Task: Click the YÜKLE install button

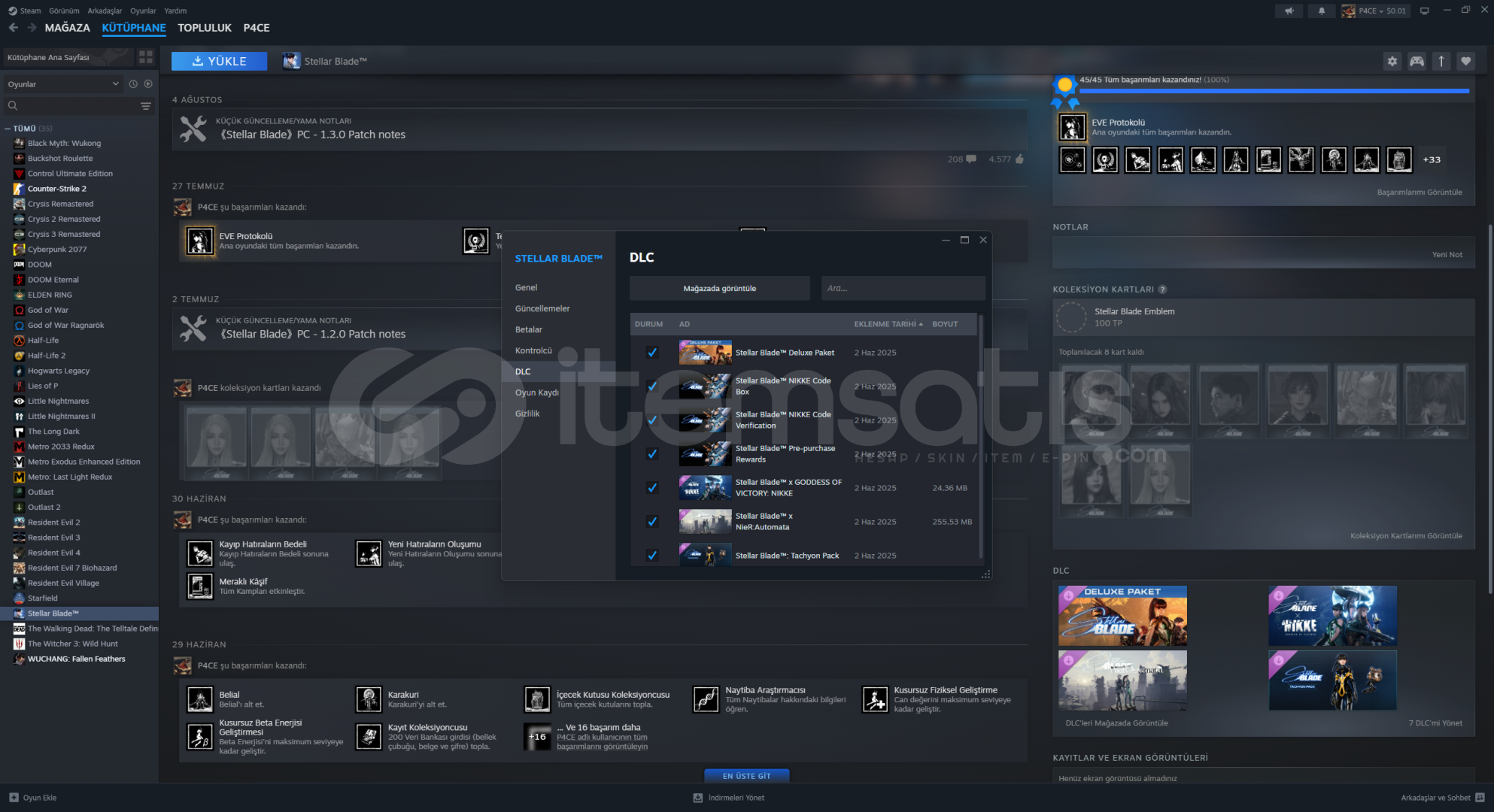Action: (x=219, y=61)
